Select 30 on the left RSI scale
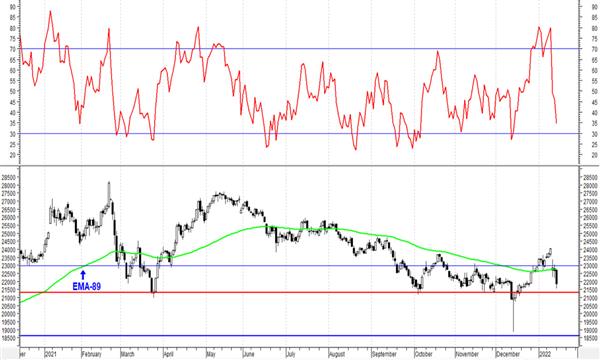 coord(13,134)
